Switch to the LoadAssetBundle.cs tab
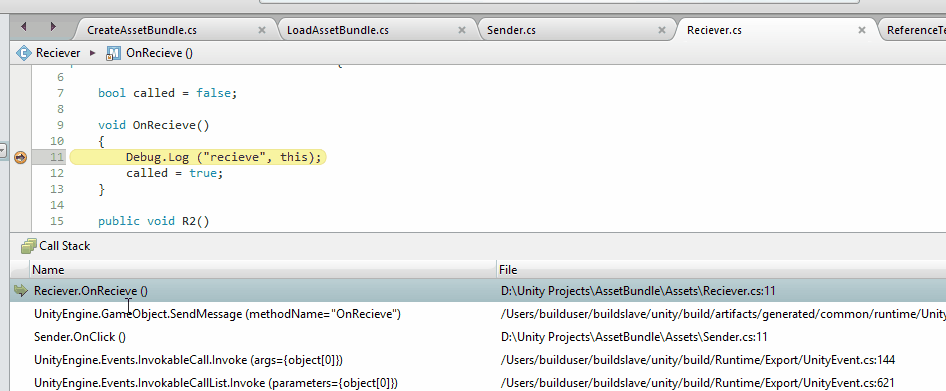 coord(337,30)
